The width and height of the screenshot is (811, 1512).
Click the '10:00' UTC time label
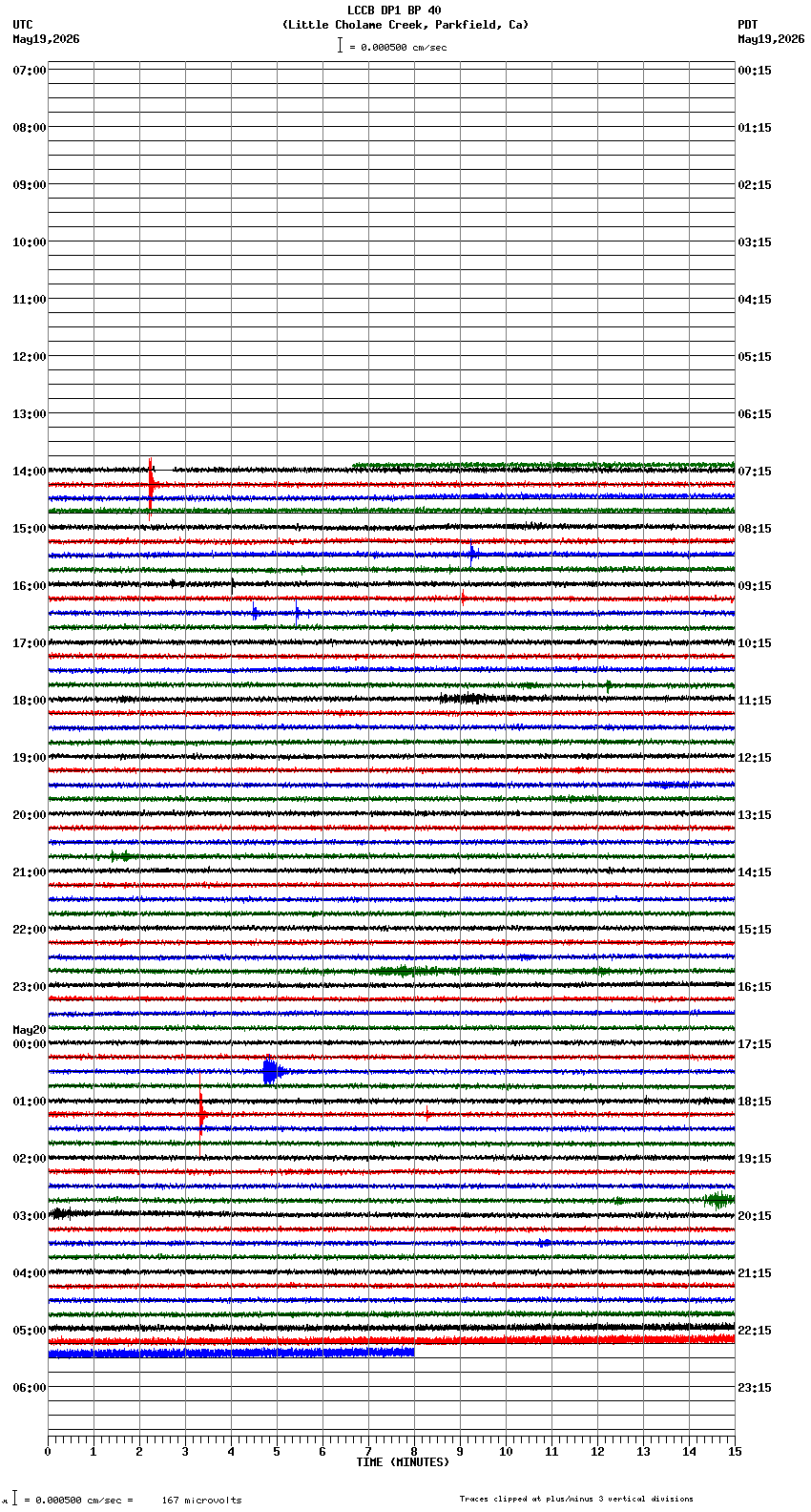30,242
